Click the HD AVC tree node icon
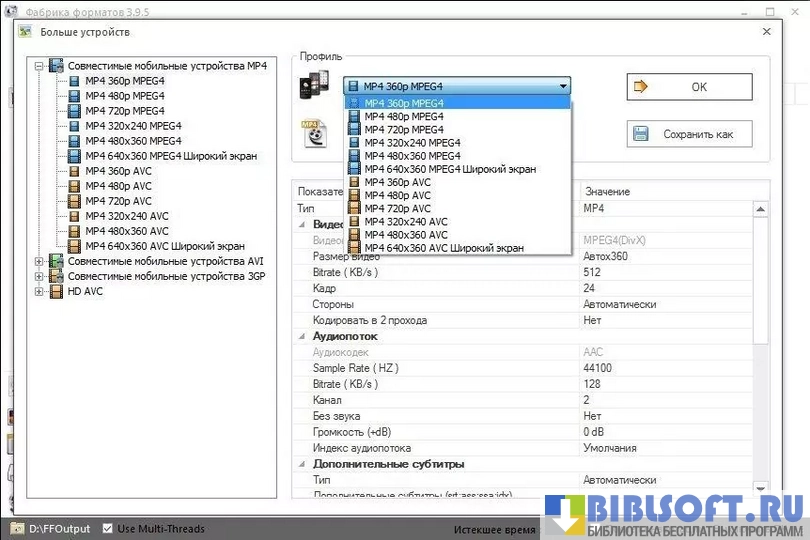Image resolution: width=810 pixels, height=540 pixels. pyautogui.click(x=56, y=291)
